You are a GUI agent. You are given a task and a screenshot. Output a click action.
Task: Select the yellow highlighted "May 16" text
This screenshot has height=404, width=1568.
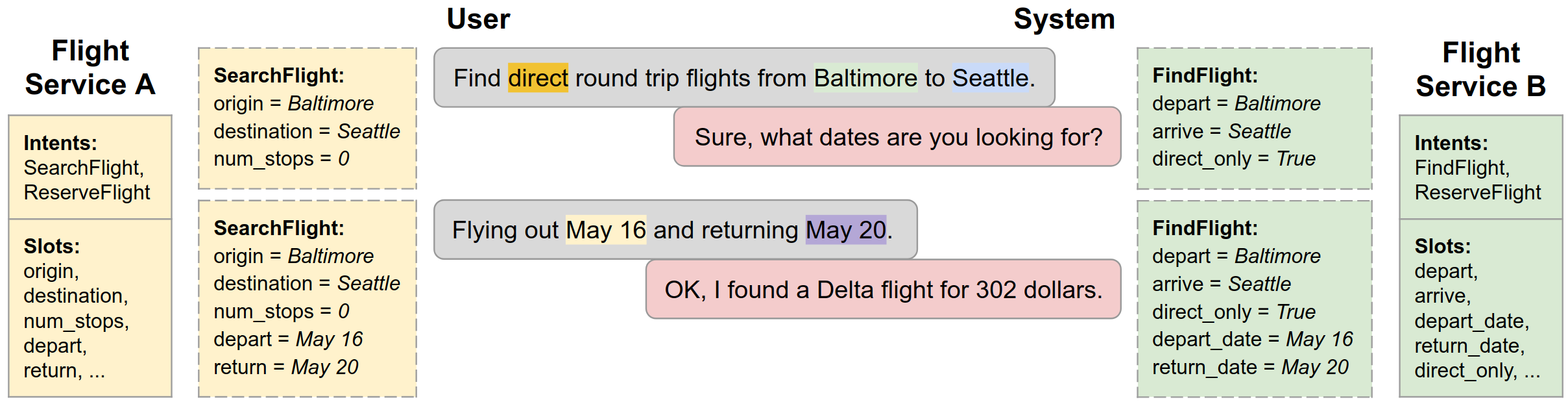(606, 230)
